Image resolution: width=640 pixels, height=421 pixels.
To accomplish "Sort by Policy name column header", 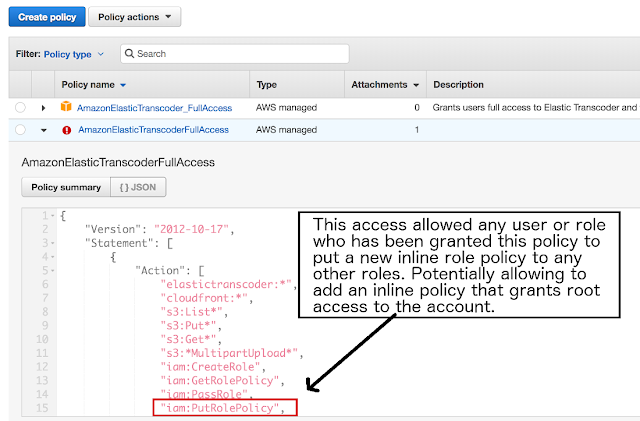I will [x=94, y=85].
